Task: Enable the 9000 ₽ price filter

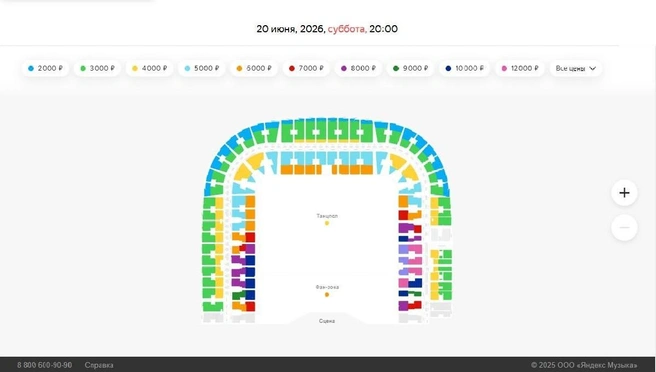Action: tap(410, 68)
